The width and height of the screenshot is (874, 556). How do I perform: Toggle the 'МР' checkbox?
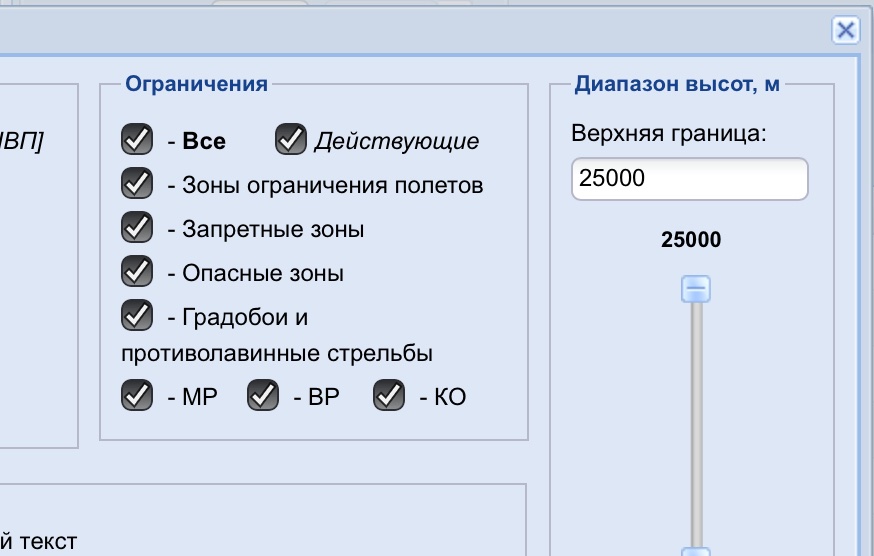tap(136, 396)
